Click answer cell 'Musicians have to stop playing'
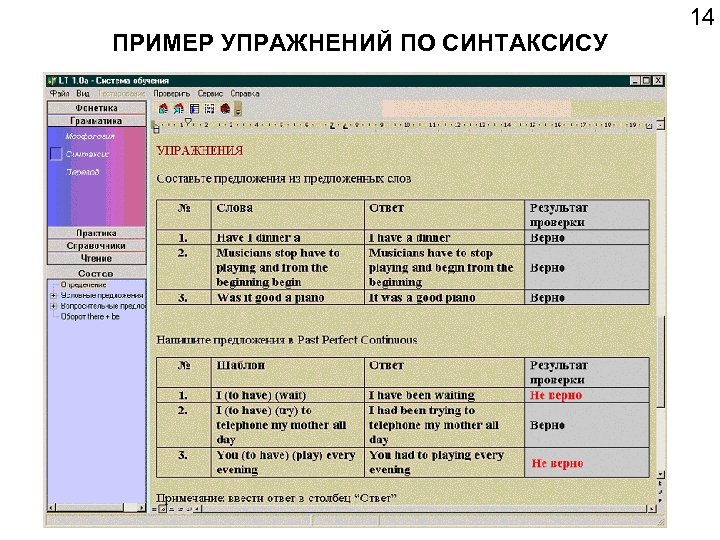Image resolution: width=720 pixels, height=540 pixels. [x=444, y=267]
